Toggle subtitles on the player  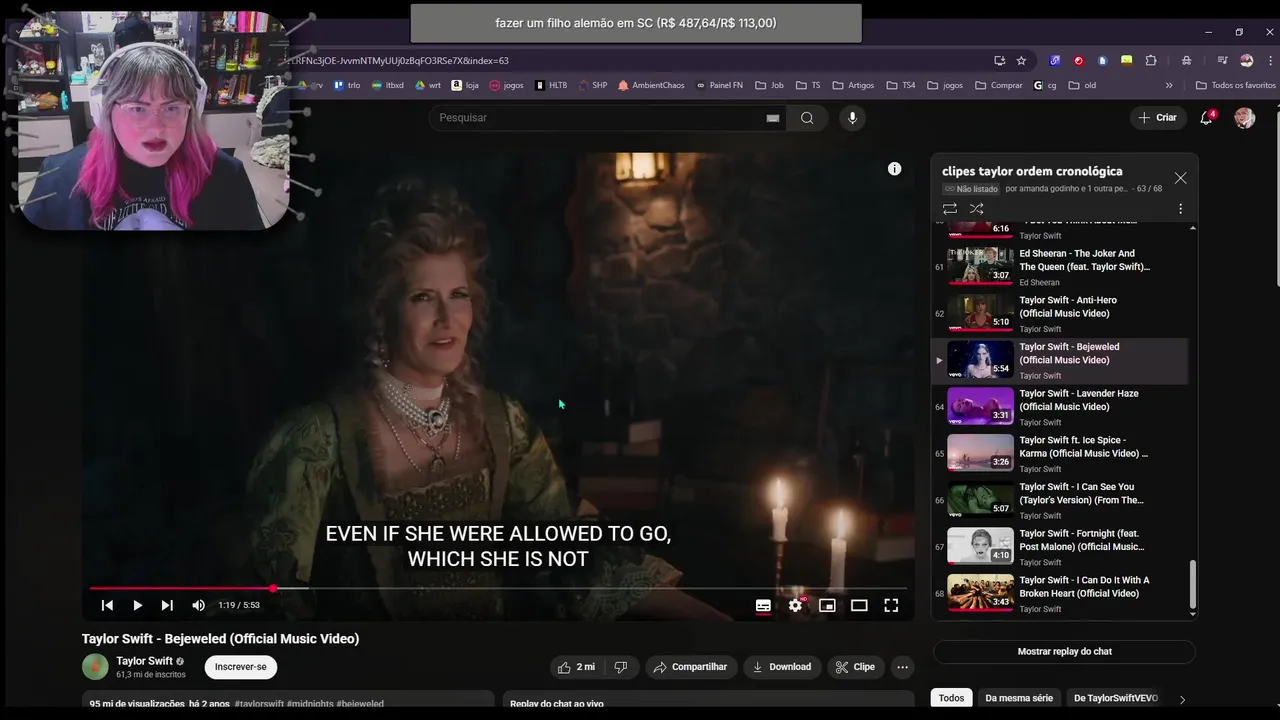[763, 605]
